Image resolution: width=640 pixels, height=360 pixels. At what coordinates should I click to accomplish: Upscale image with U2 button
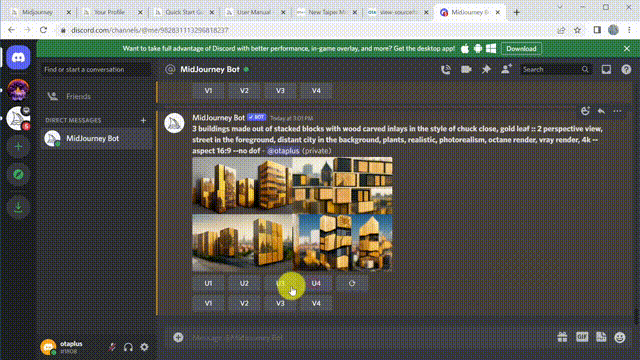244,283
